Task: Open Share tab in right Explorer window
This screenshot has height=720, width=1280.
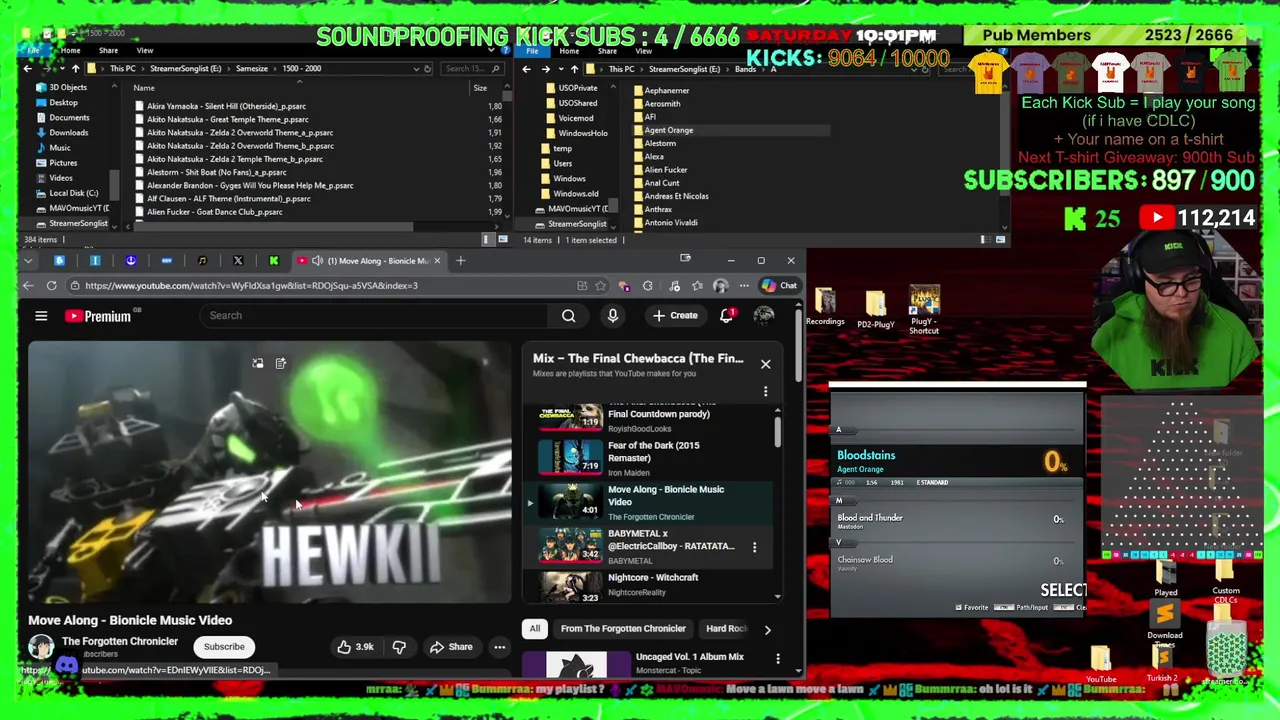Action: [607, 50]
